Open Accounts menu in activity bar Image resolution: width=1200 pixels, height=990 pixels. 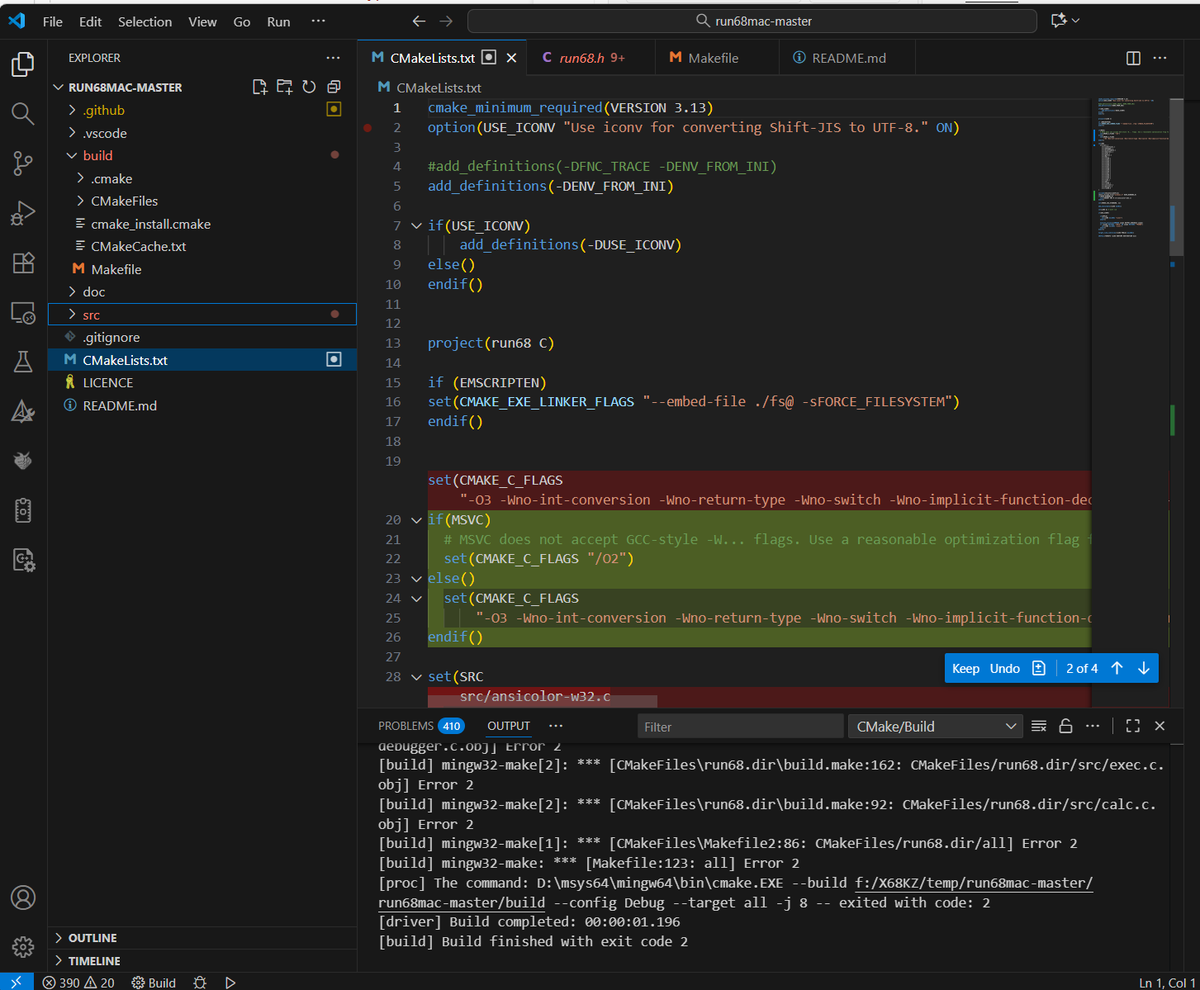(23, 897)
